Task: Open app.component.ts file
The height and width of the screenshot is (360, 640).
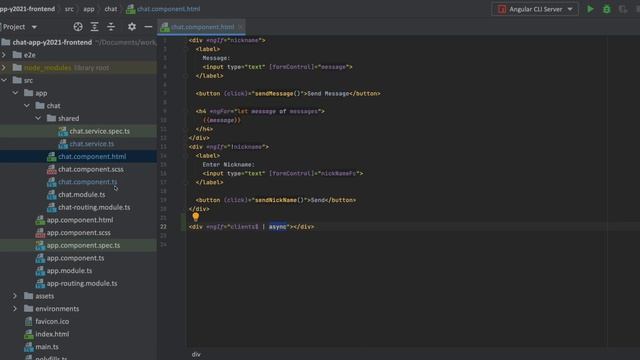Action: [75, 258]
